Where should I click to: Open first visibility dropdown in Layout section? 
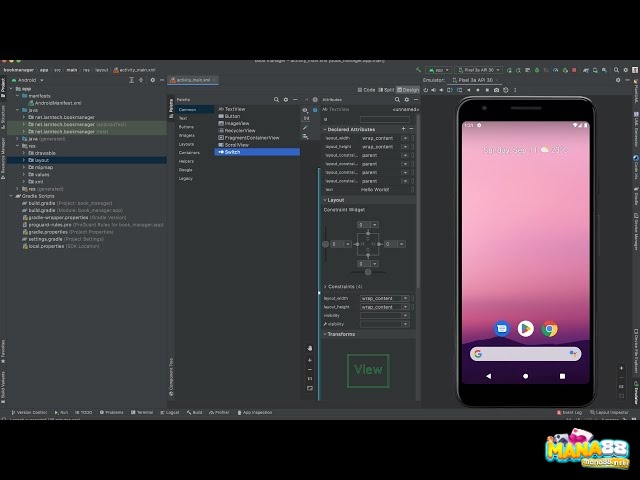[405, 316]
